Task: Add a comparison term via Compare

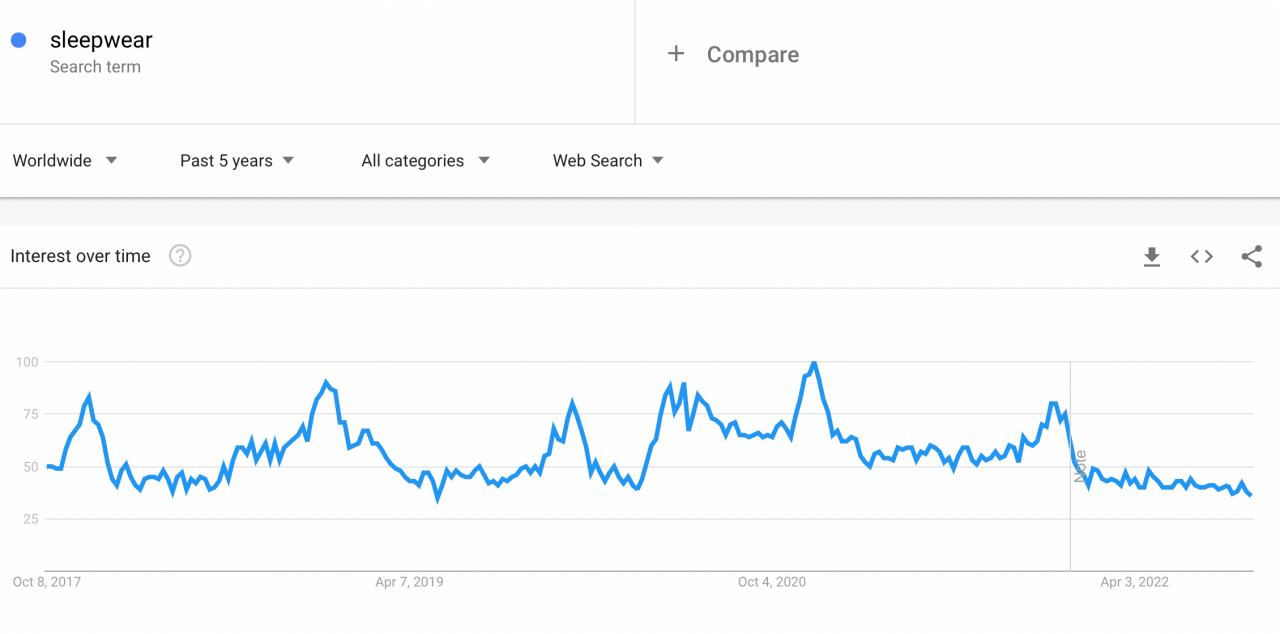Action: pyautogui.click(x=752, y=54)
